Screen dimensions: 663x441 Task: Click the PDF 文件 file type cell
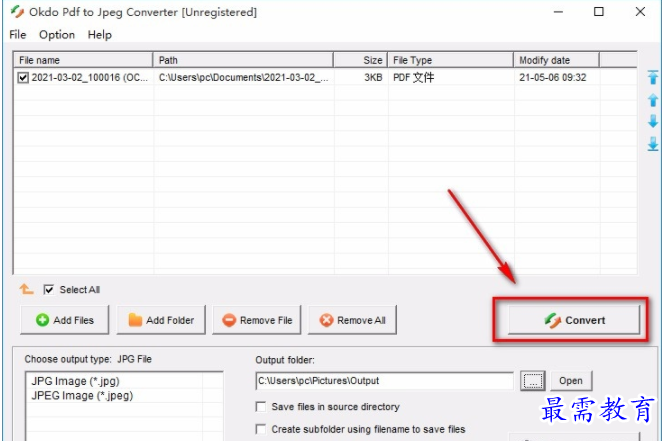coord(414,77)
